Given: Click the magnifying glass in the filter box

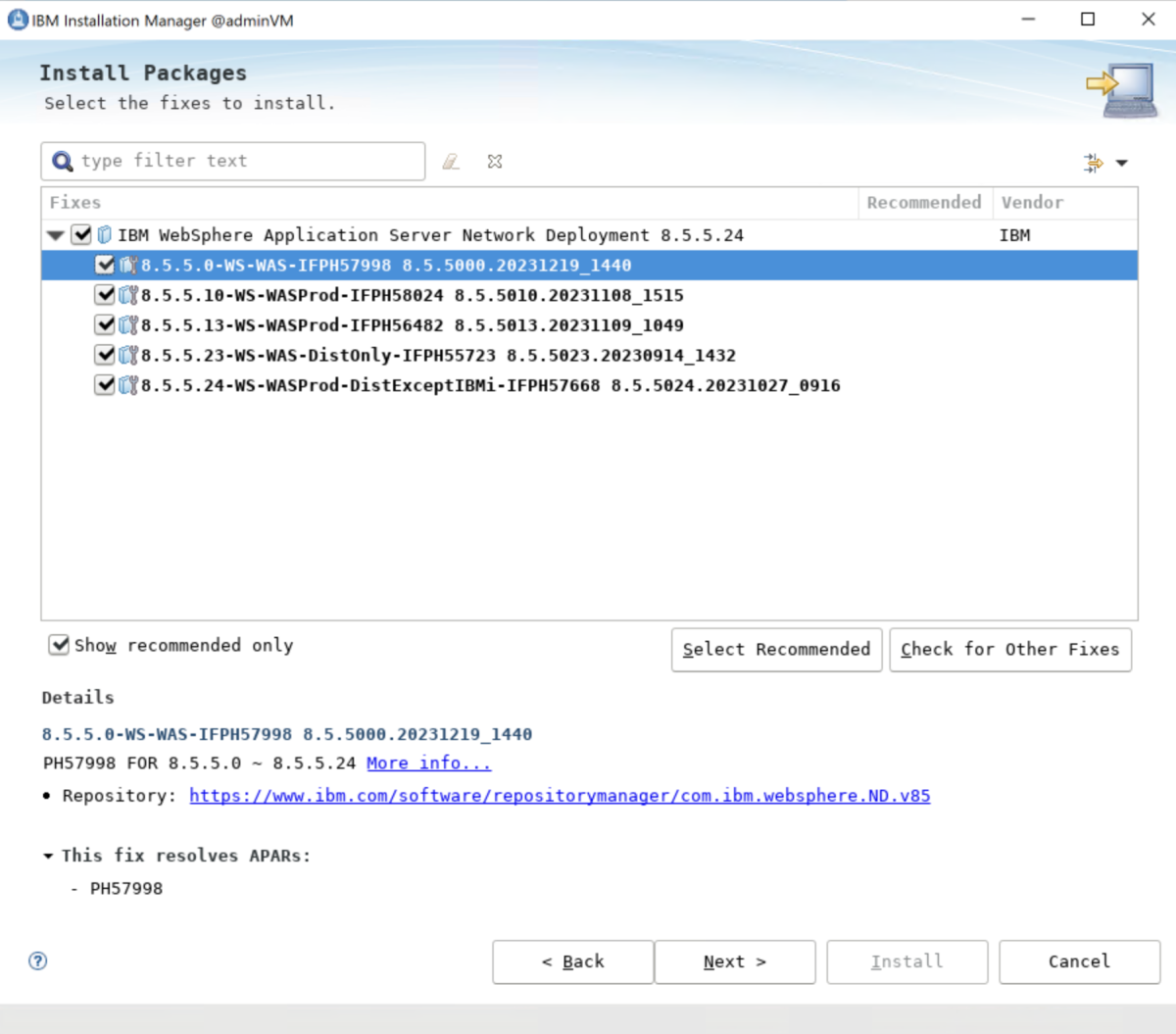Looking at the screenshot, I should click(x=62, y=160).
